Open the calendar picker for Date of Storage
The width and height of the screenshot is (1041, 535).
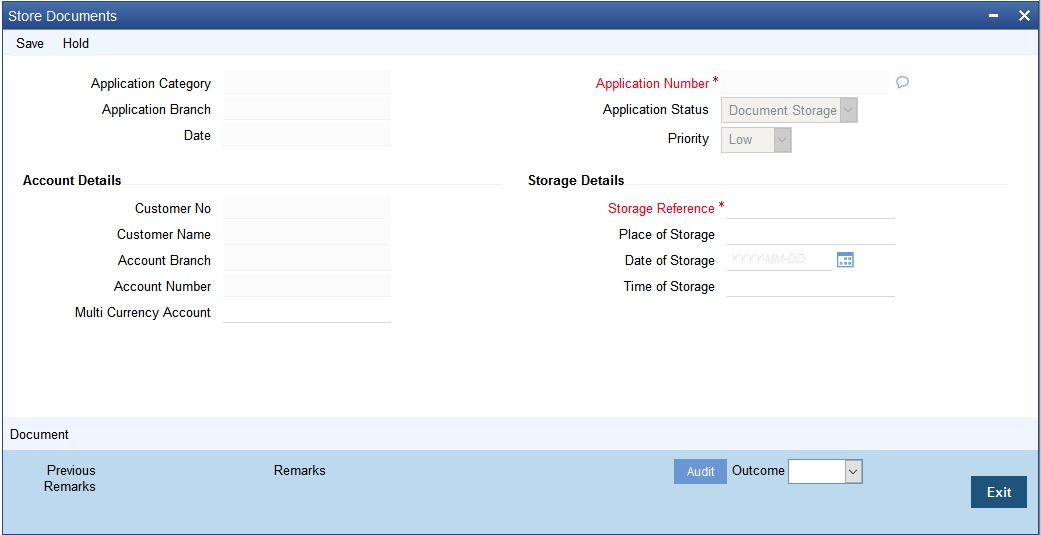(x=845, y=260)
